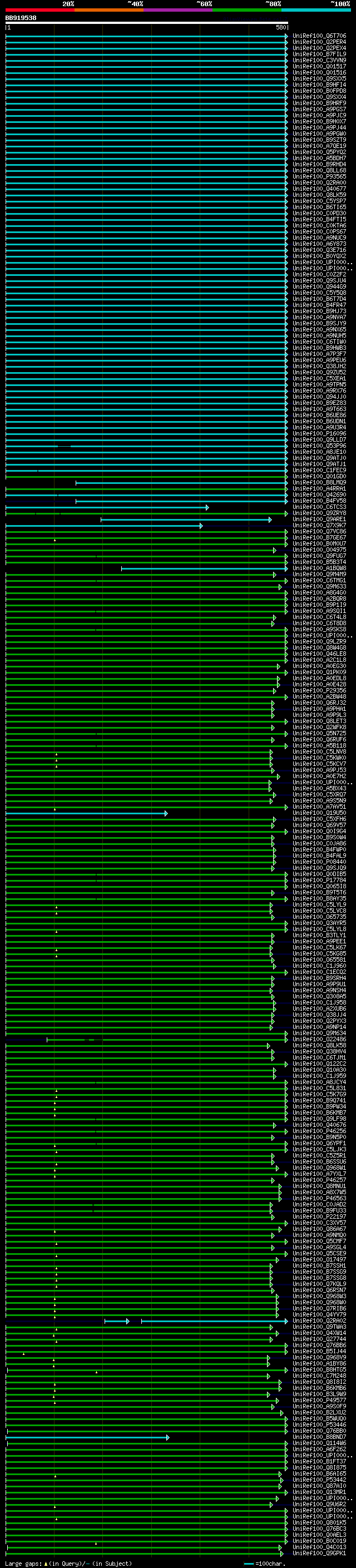
Task: Select the UniRef100_P49577 label
Action: [x=319, y=1401]
